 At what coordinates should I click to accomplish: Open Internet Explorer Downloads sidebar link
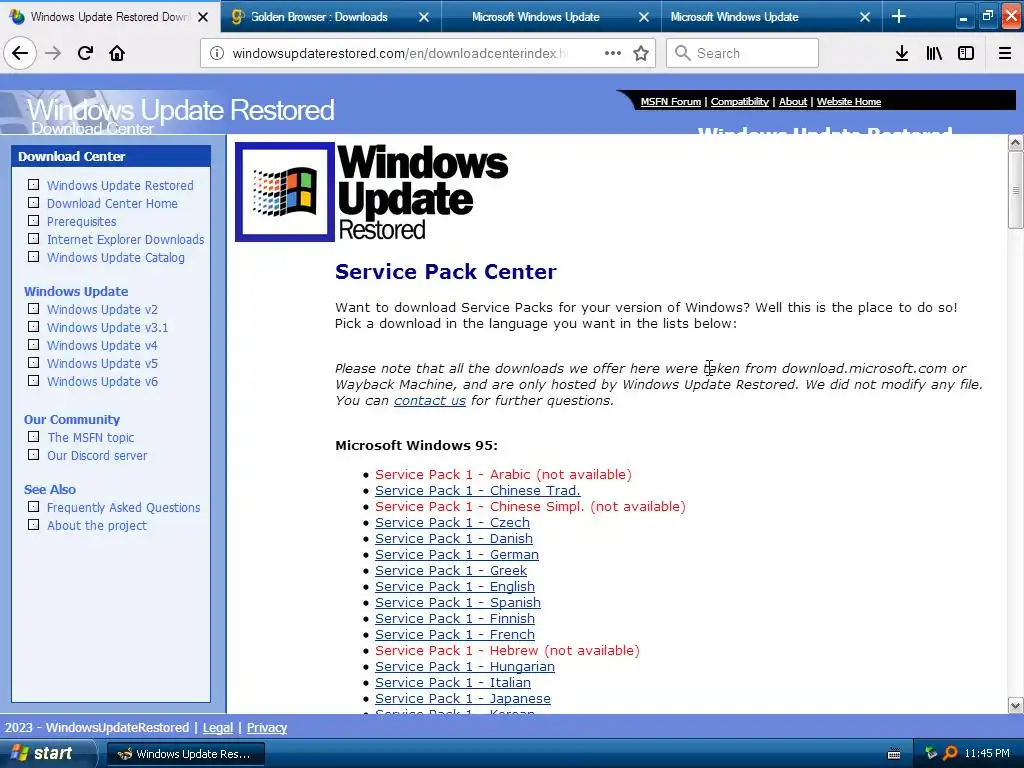(x=125, y=240)
